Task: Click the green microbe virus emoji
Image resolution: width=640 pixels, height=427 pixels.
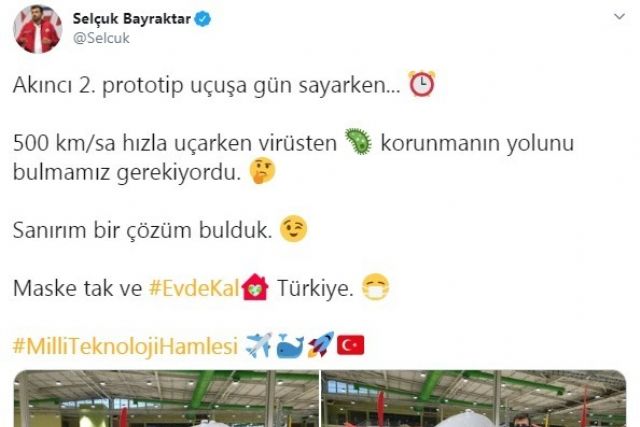Action: tap(358, 142)
